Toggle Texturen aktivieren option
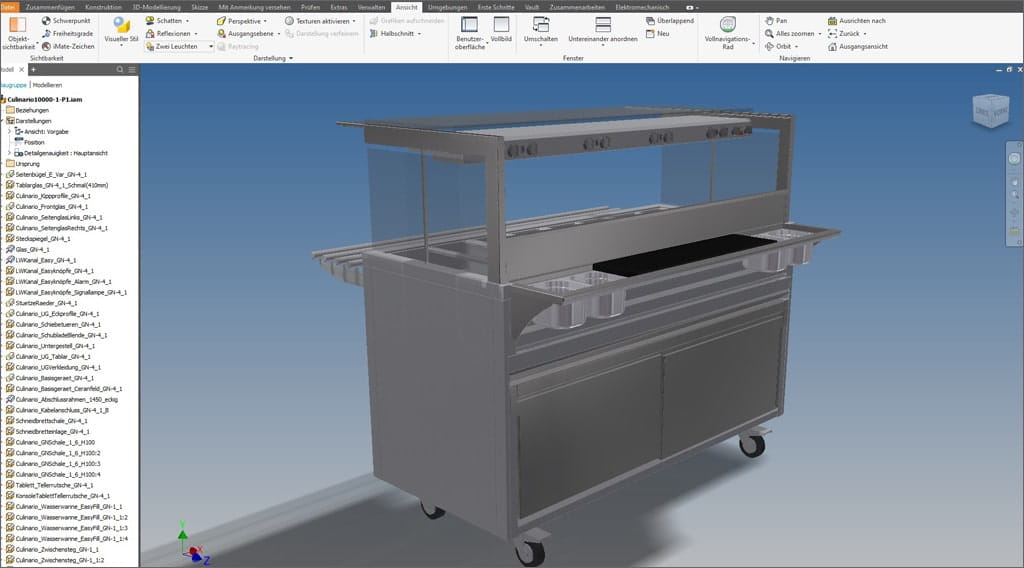 (290, 20)
